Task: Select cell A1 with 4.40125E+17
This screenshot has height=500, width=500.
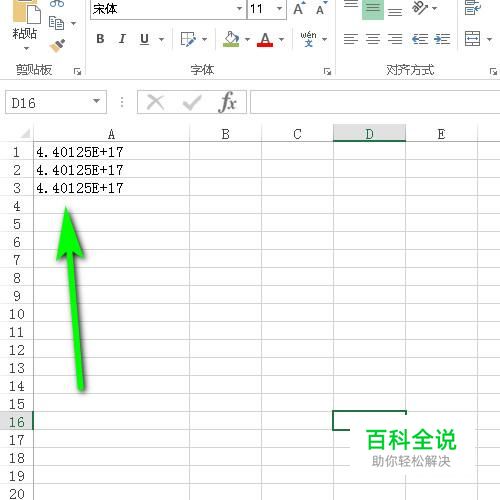Action: coord(111,152)
